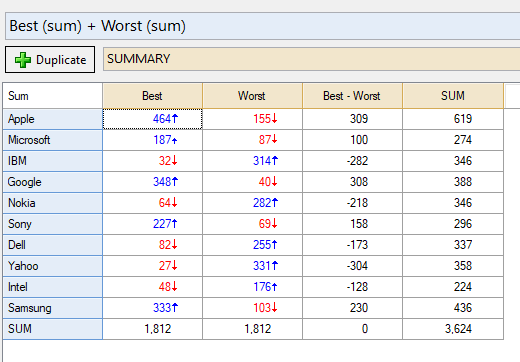Click Yahoo SUM cell 358

click(453, 266)
